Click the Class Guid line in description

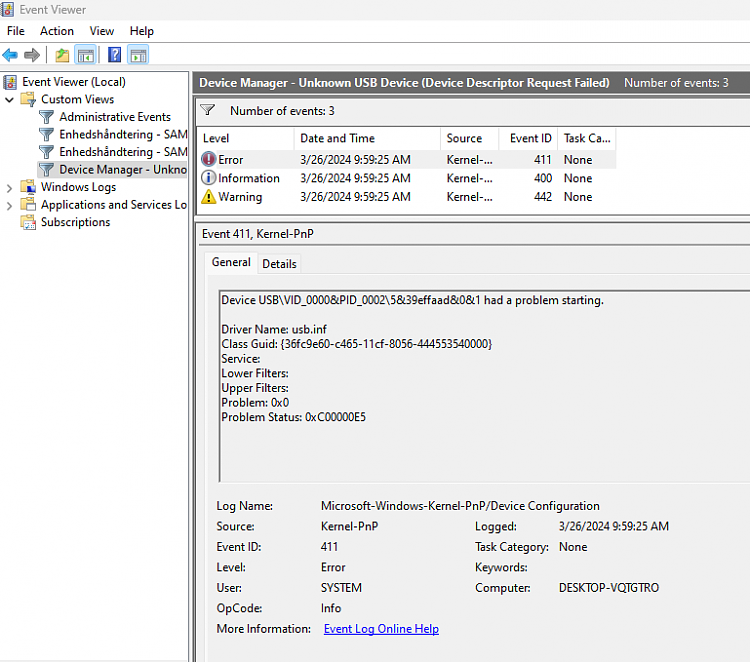(356, 344)
